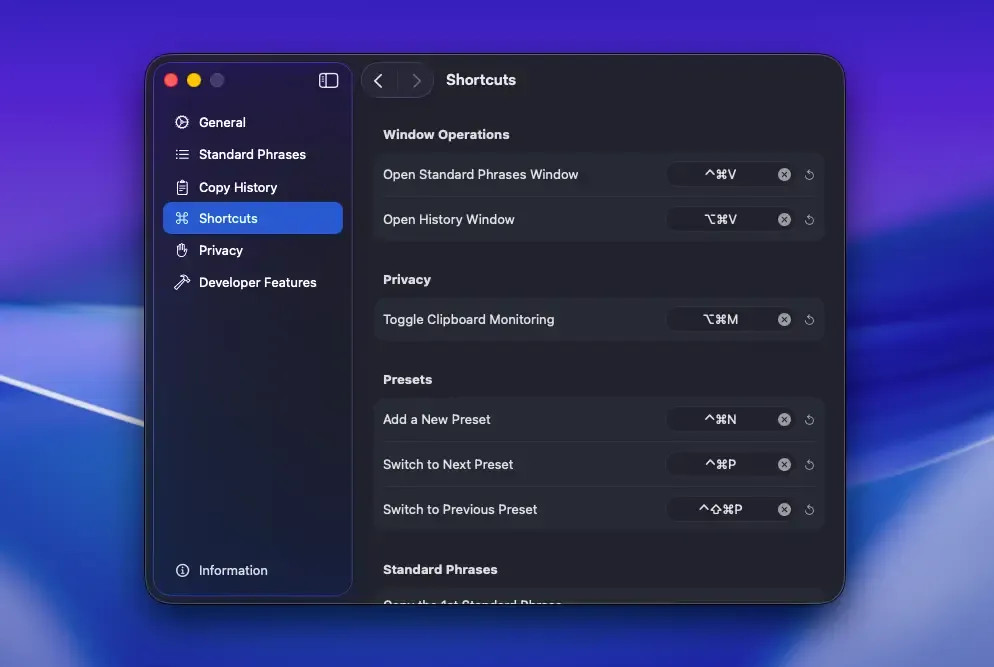Image resolution: width=994 pixels, height=667 pixels.
Task: Click the Standard Phrases list icon
Action: [182, 155]
